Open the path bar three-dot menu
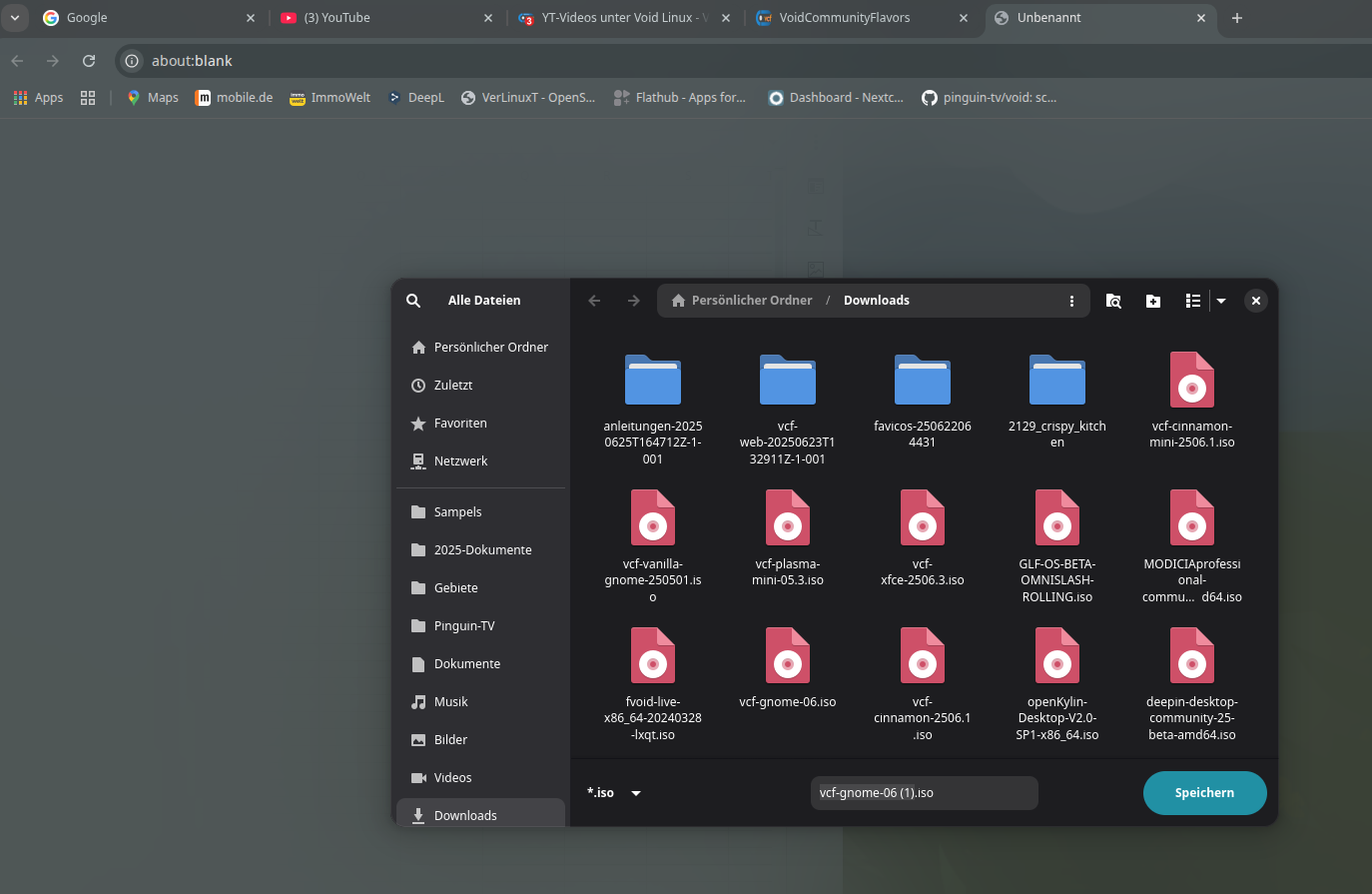 coord(1071,301)
